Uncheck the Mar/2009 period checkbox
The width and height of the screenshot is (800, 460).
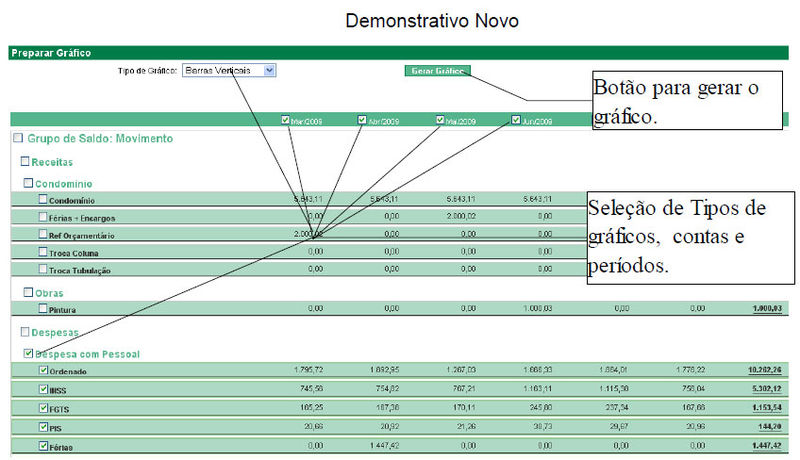point(287,121)
